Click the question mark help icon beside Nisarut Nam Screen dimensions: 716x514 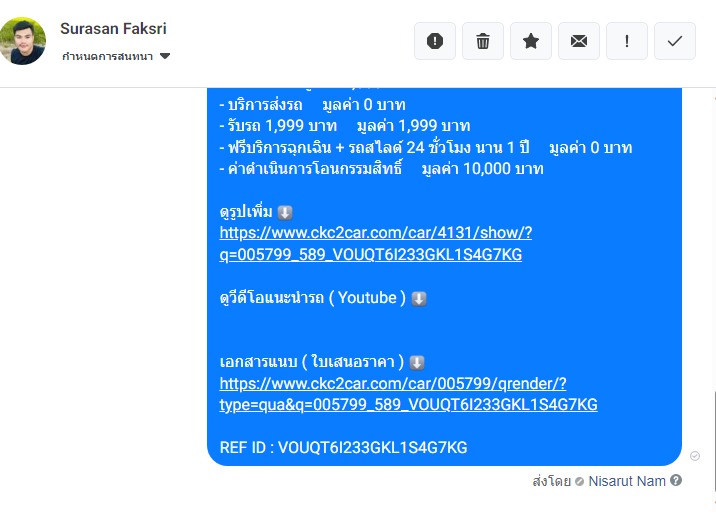click(x=676, y=480)
